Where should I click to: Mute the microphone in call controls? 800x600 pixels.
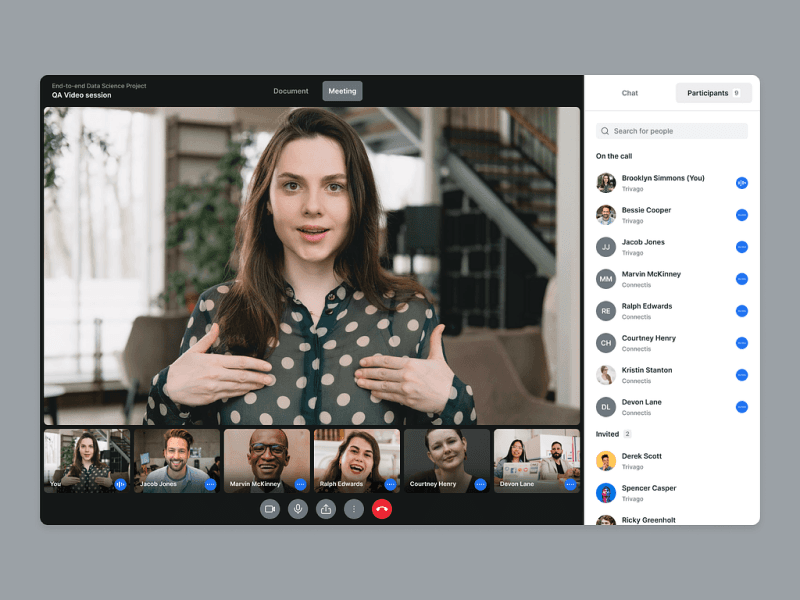pyautogui.click(x=298, y=509)
